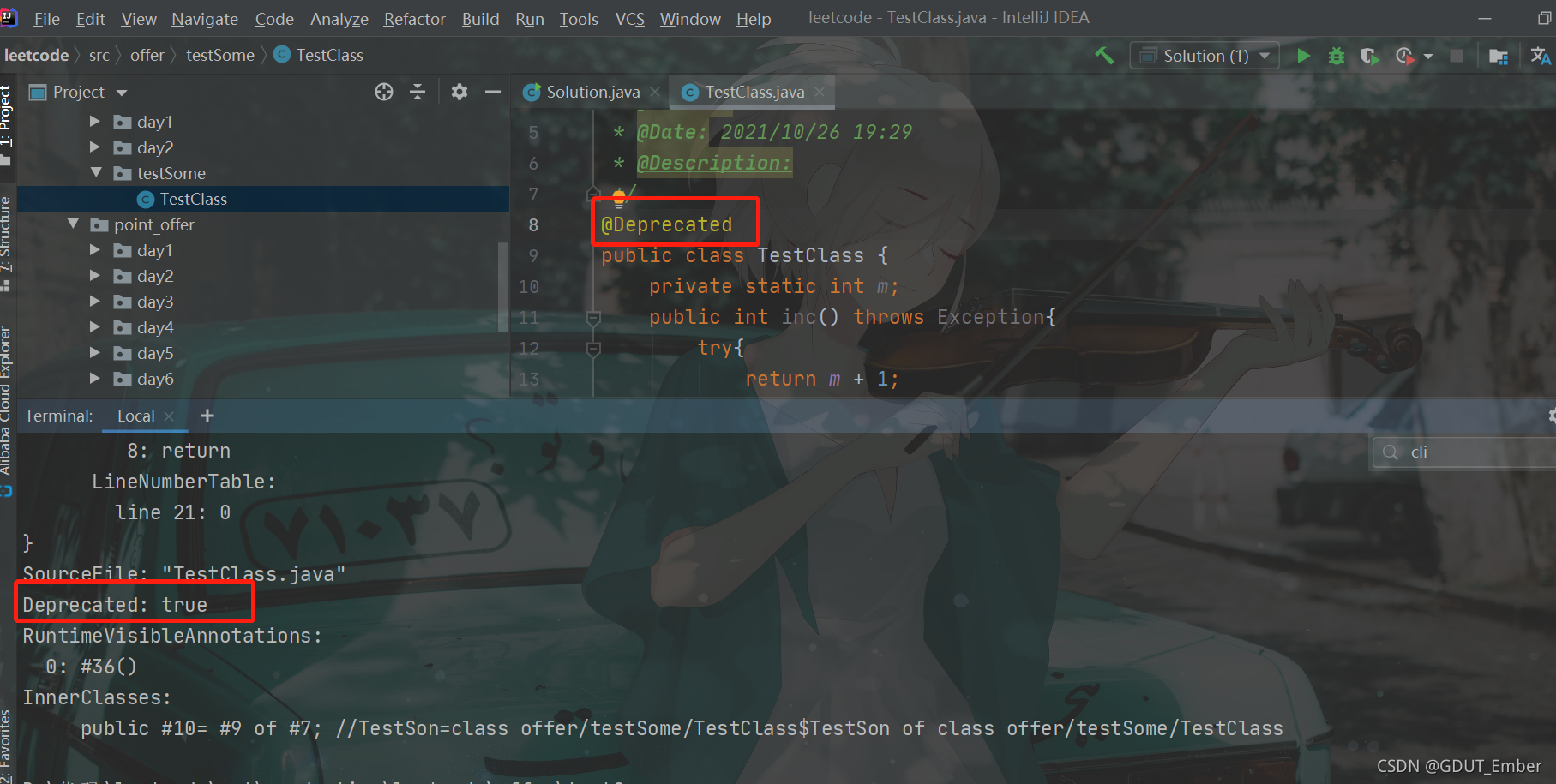Open the Refactor menu
1556x784 pixels.
414,19
